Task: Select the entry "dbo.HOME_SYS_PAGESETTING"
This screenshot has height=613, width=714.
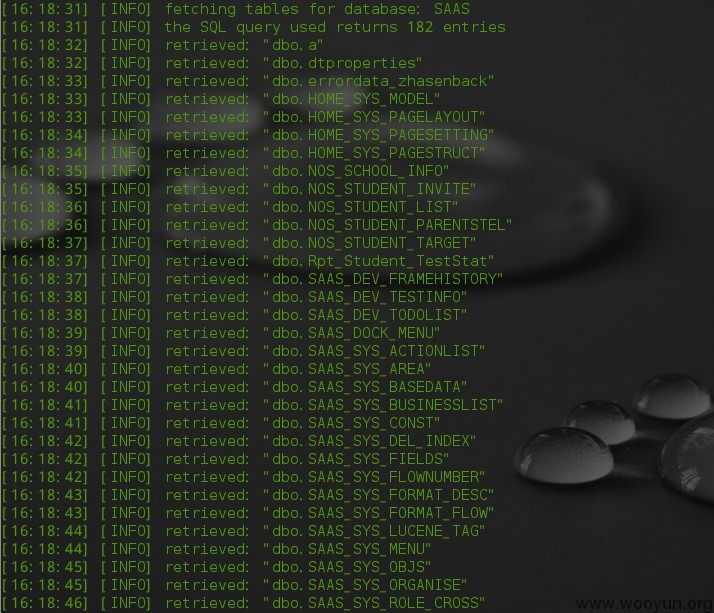Action: [379, 135]
